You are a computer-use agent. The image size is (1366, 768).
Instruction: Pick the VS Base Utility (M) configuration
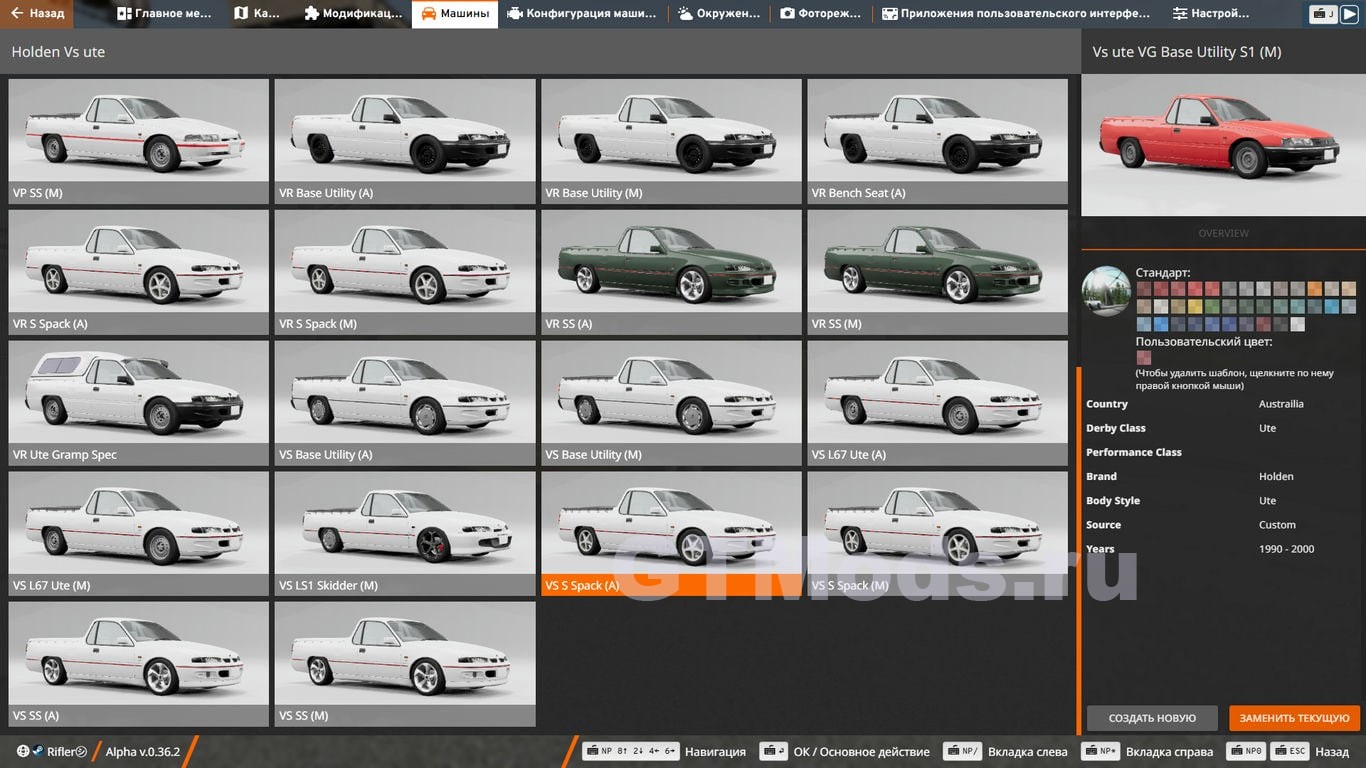pyautogui.click(x=671, y=403)
